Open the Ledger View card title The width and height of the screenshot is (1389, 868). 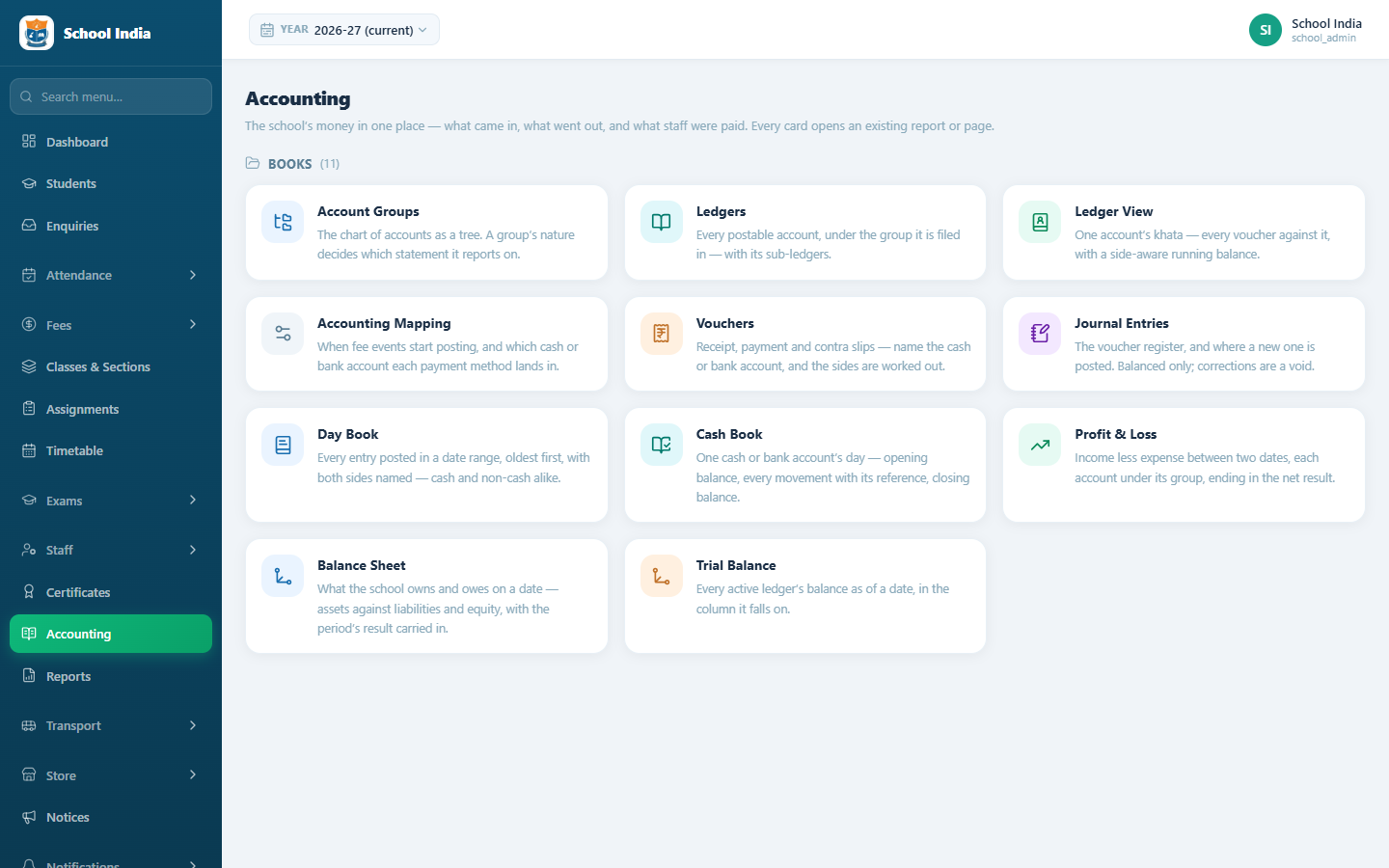click(1114, 211)
